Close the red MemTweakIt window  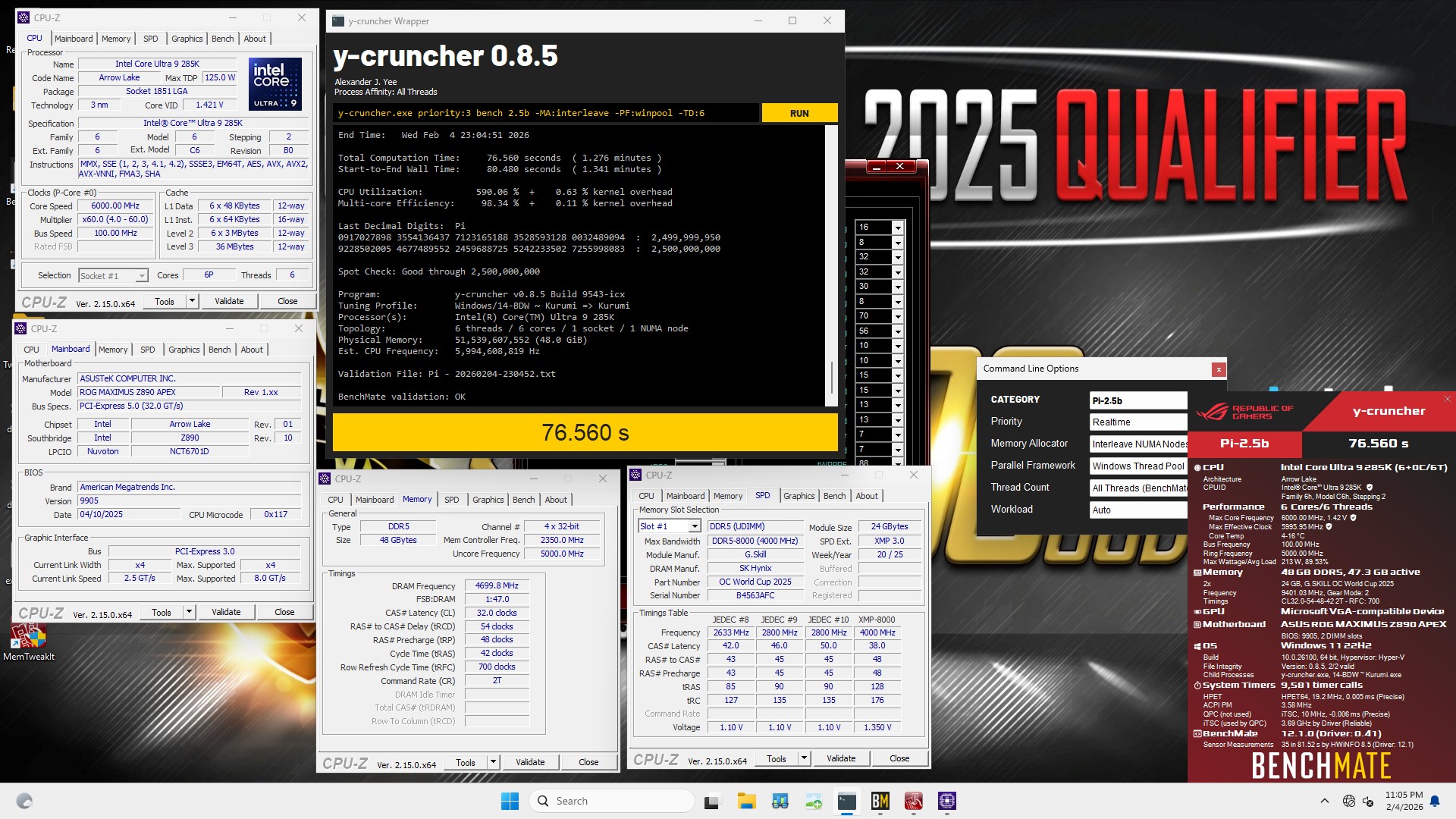[x=899, y=166]
